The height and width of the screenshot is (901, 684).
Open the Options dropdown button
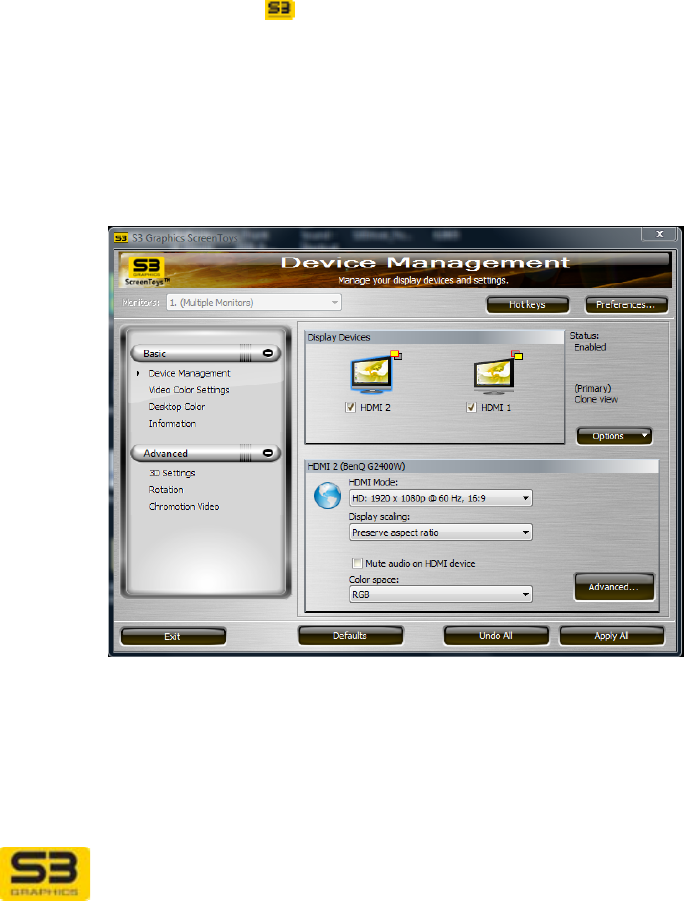click(614, 436)
